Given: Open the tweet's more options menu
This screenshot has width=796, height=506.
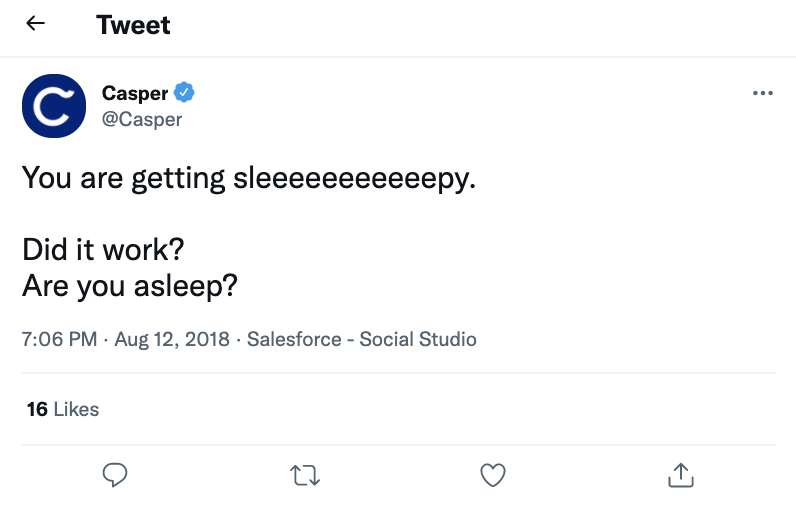Looking at the screenshot, I should point(762,93).
